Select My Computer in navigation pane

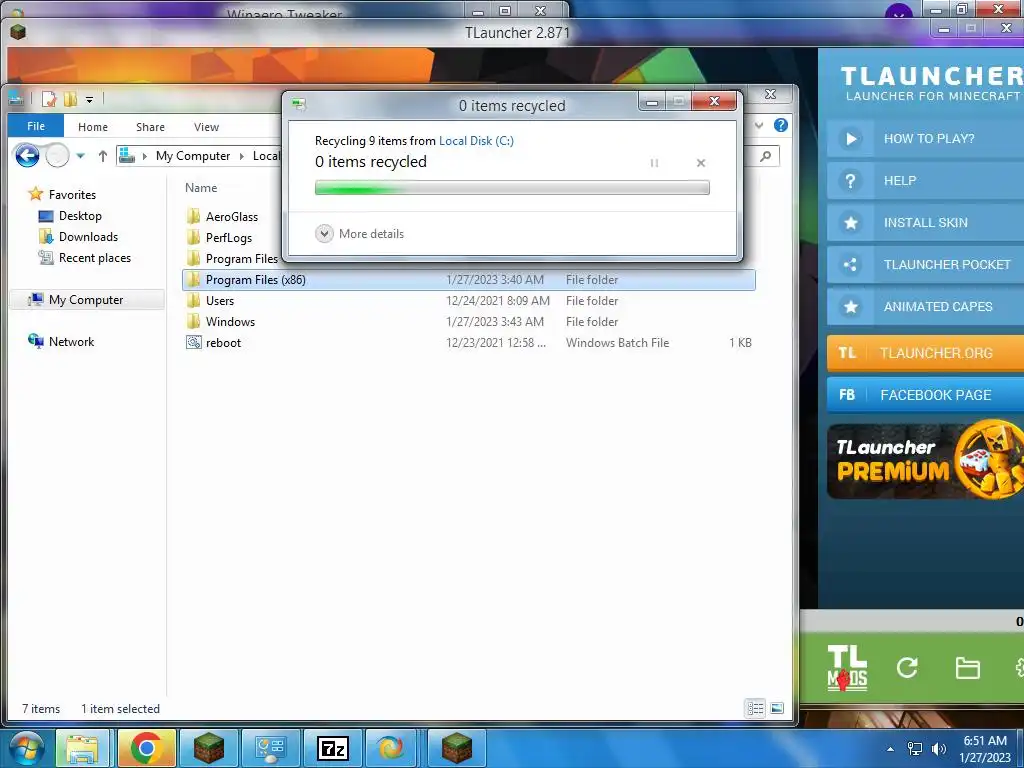click(86, 300)
